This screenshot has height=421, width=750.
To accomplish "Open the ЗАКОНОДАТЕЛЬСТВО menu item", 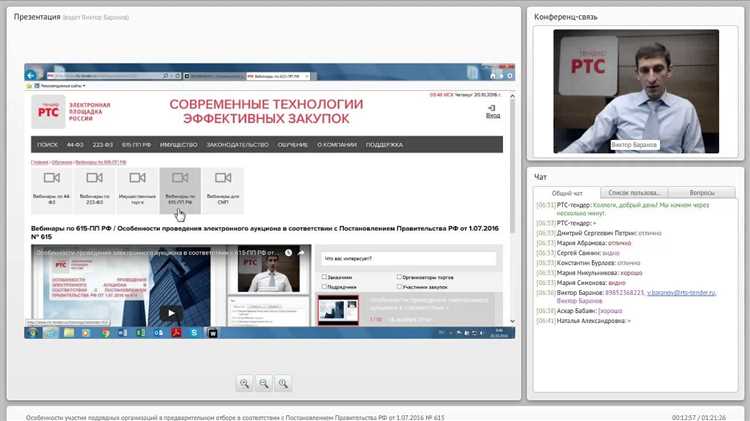I will (238, 144).
